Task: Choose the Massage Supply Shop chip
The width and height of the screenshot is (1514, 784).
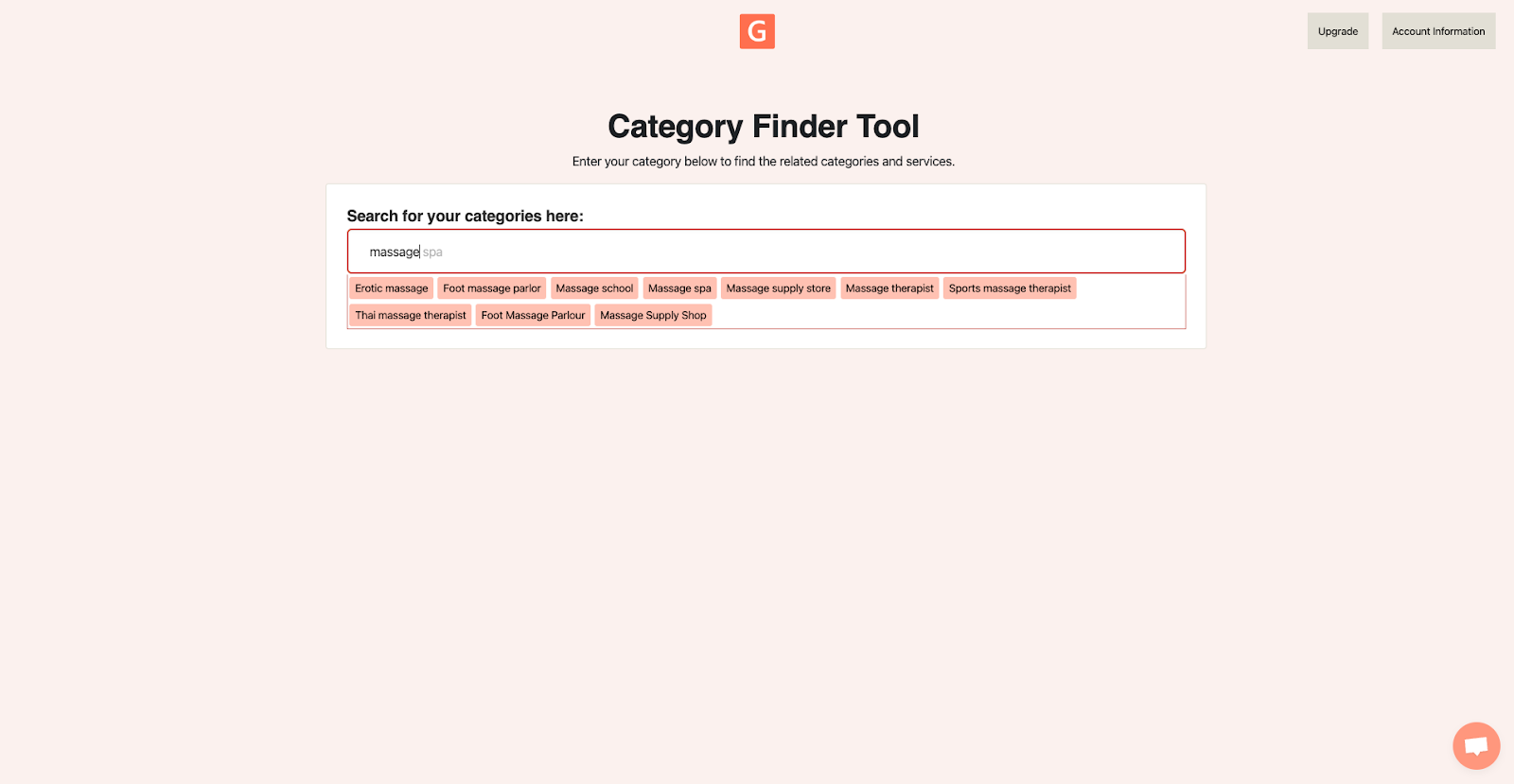Action: point(653,314)
